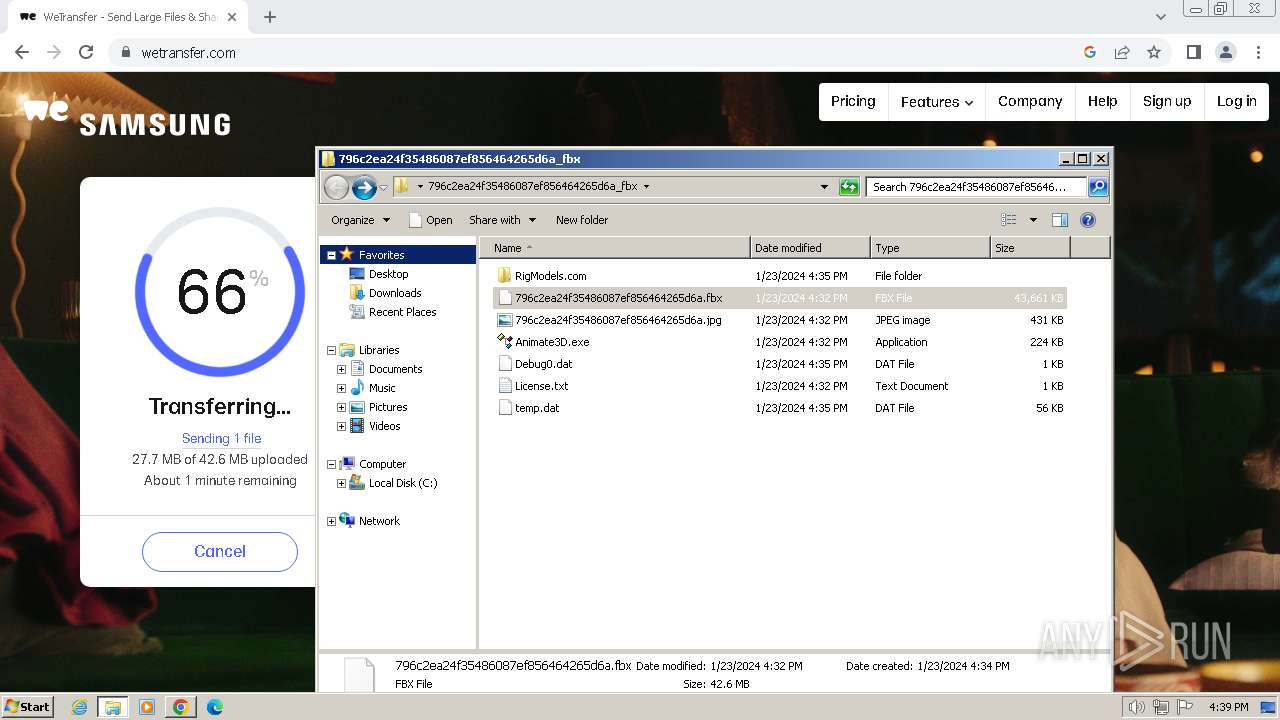Viewport: 1280px width, 720px height.
Task: Open the Organize menu
Action: point(360,220)
